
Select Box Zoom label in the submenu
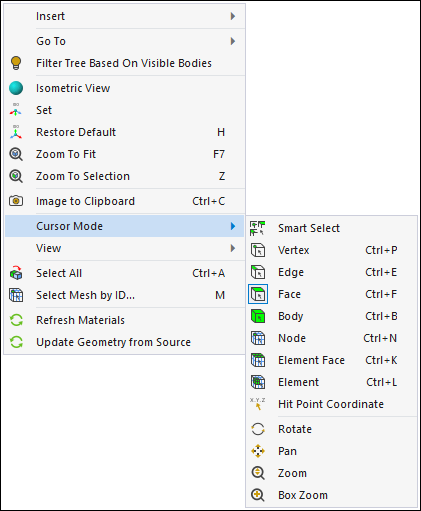[x=303, y=495]
